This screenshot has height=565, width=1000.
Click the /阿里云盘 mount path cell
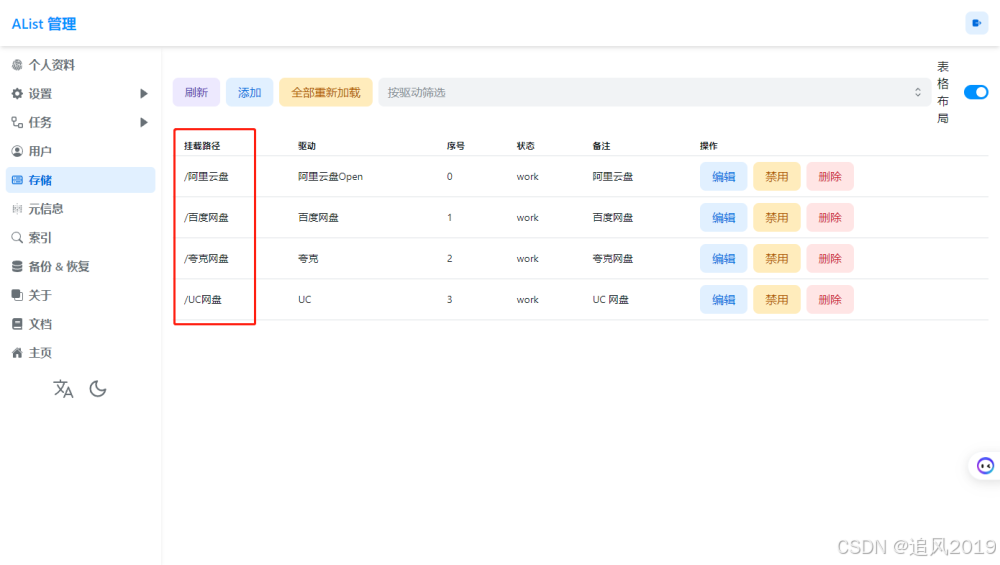pos(206,177)
